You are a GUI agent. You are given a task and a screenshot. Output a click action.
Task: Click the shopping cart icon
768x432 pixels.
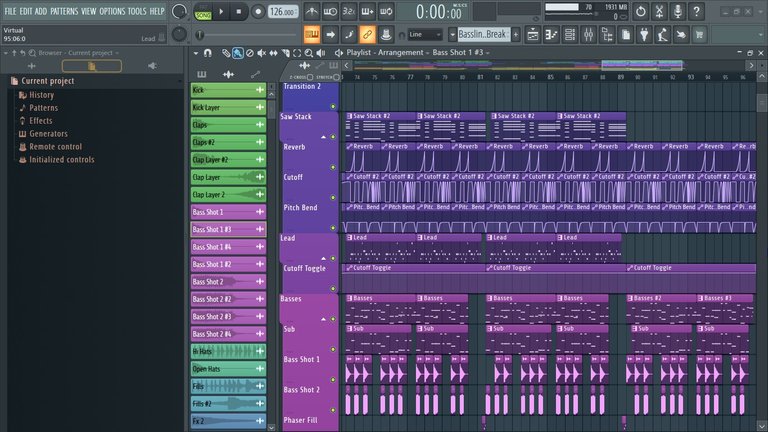click(699, 35)
